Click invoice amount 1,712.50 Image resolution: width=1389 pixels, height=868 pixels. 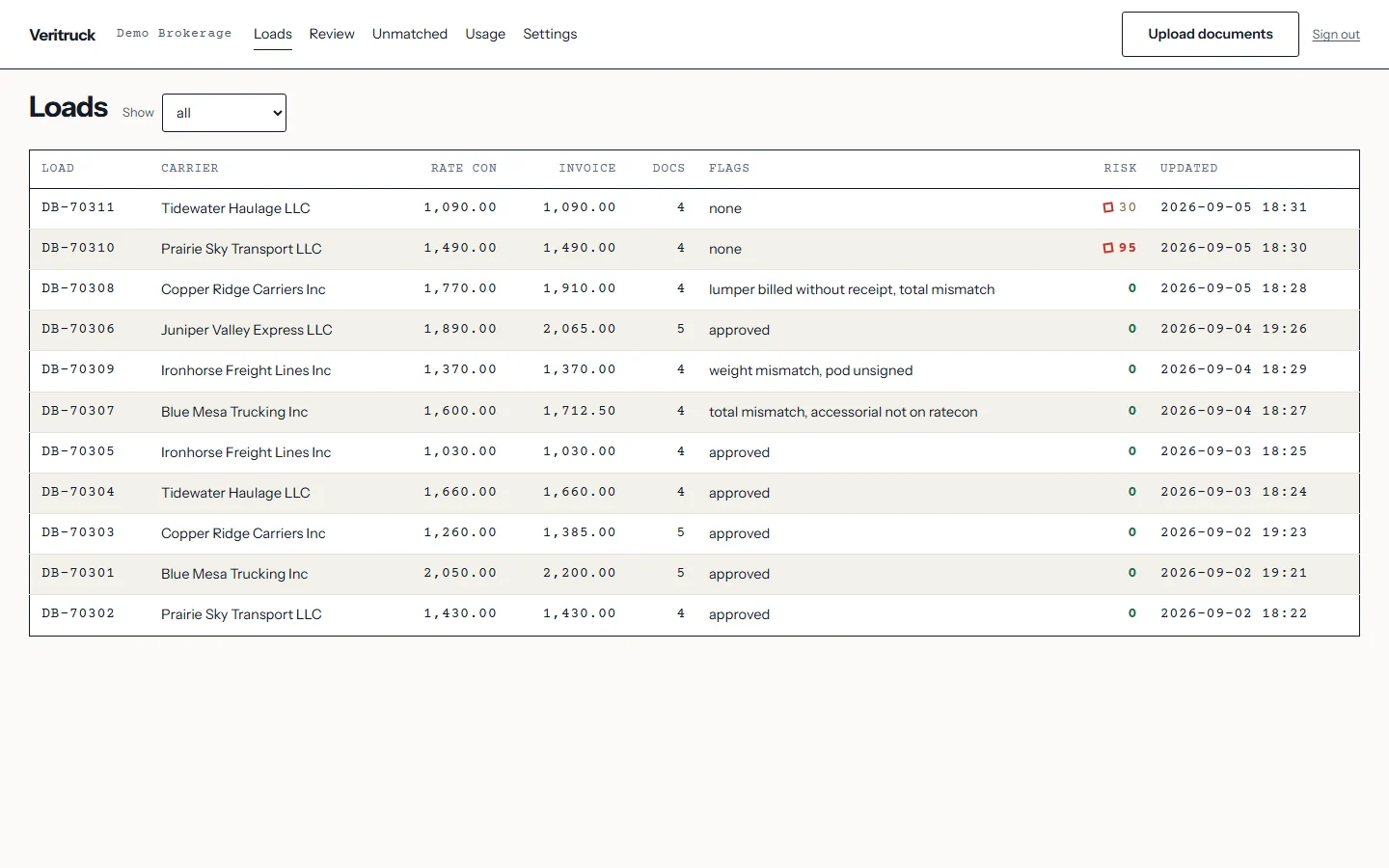(580, 411)
